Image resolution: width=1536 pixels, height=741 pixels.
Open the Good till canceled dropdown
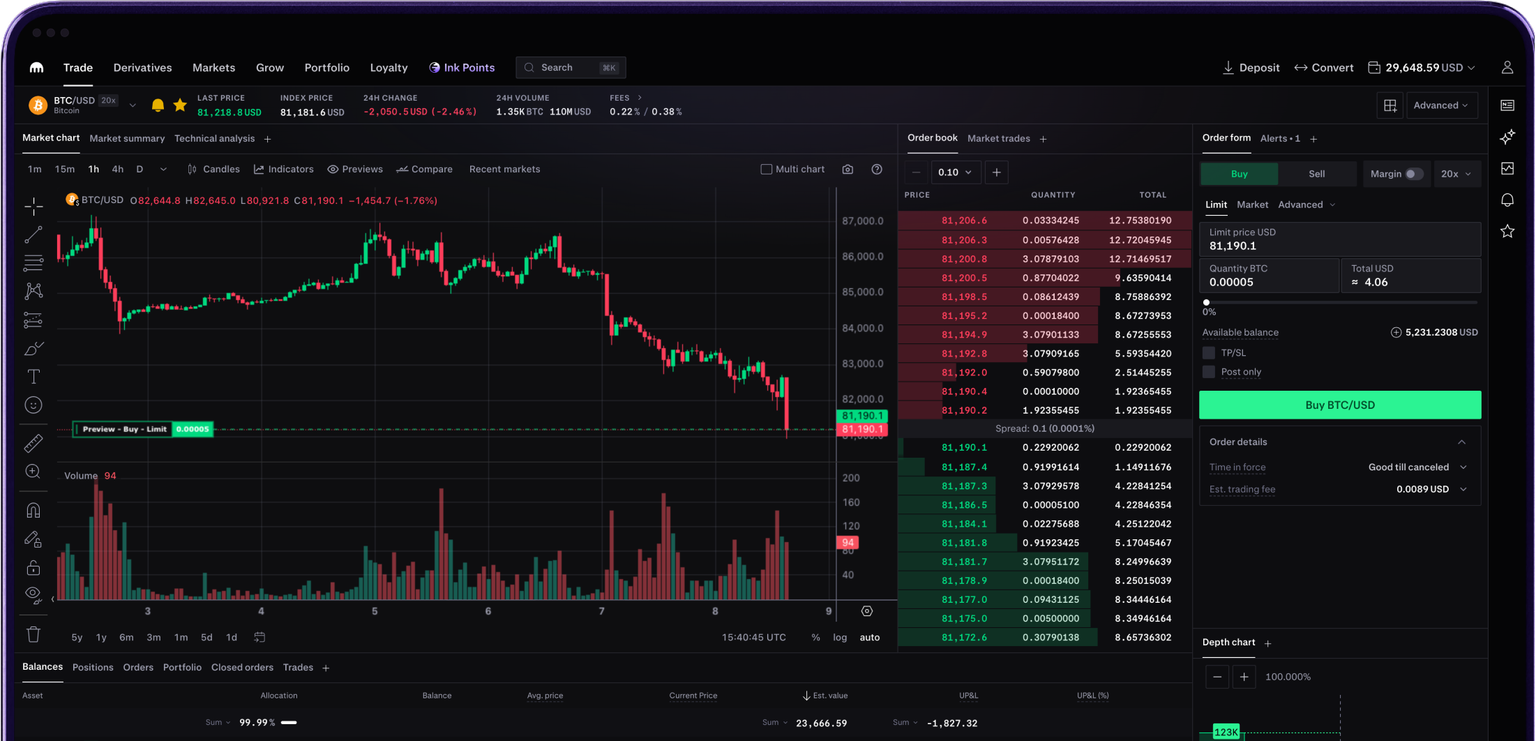1417,467
